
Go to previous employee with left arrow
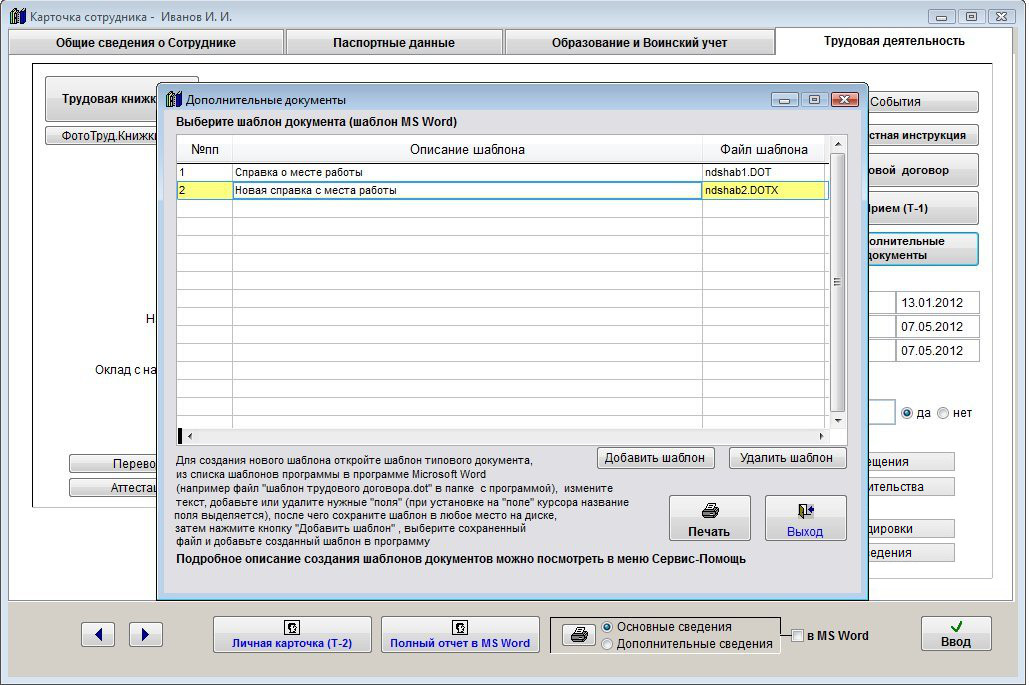pyautogui.click(x=98, y=634)
